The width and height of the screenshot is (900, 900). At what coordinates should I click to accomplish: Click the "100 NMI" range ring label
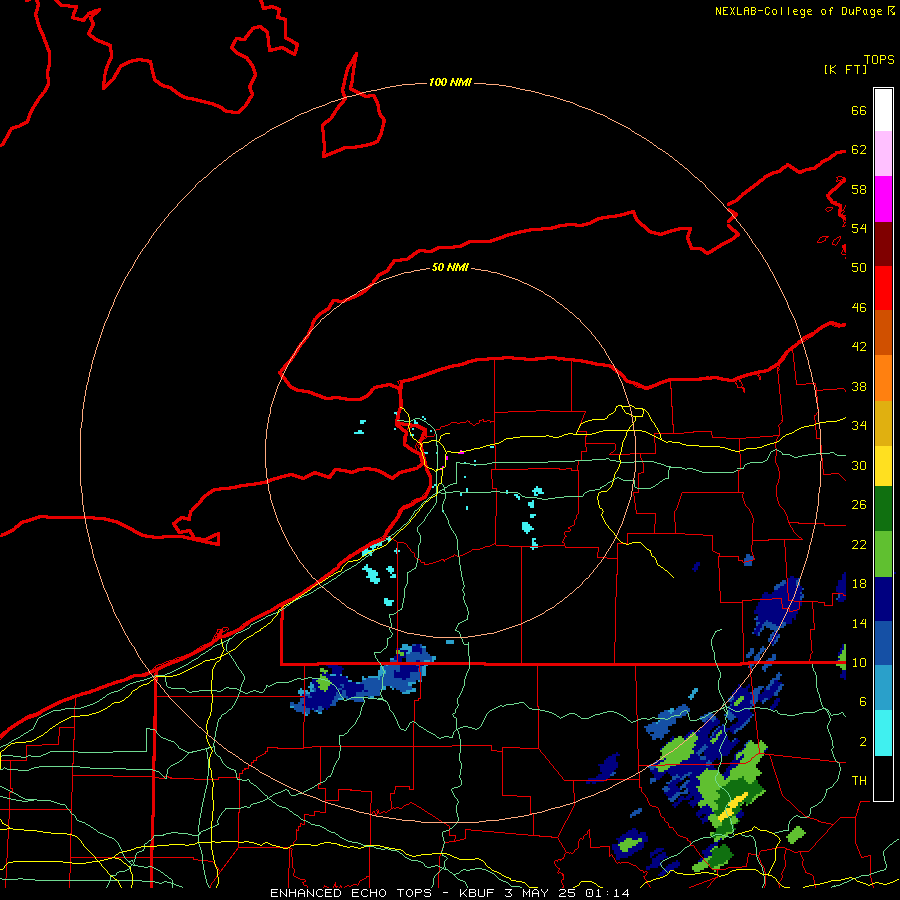click(x=450, y=82)
